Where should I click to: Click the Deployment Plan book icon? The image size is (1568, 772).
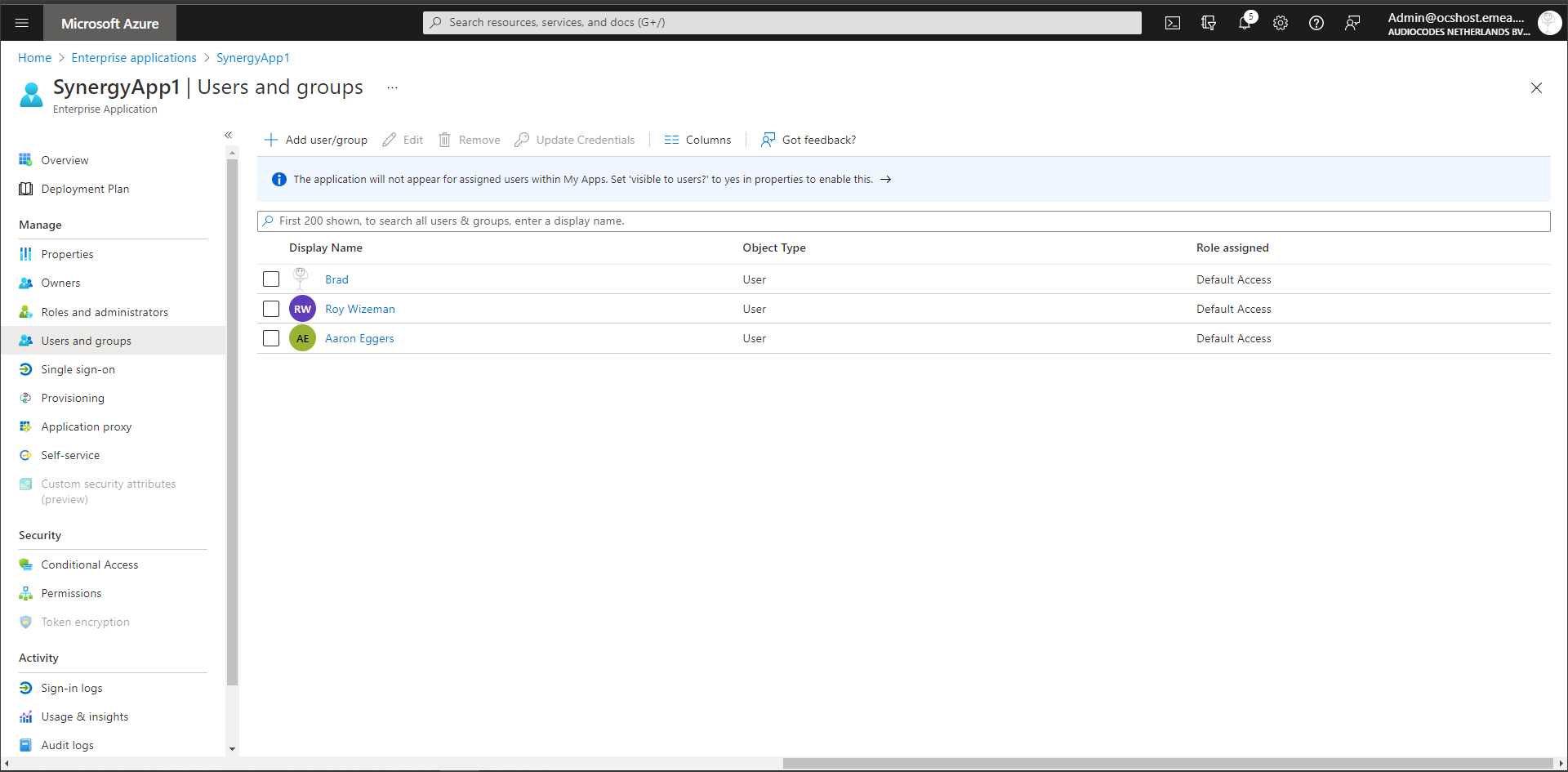coord(25,189)
